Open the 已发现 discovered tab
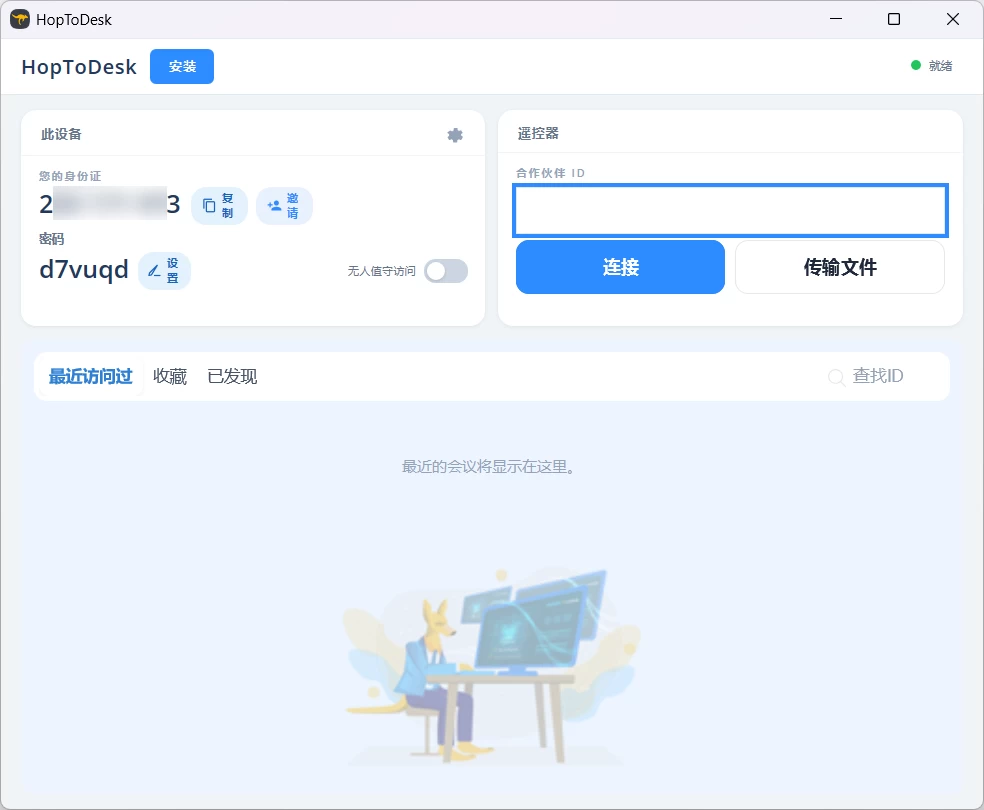Image resolution: width=984 pixels, height=810 pixels. [232, 376]
